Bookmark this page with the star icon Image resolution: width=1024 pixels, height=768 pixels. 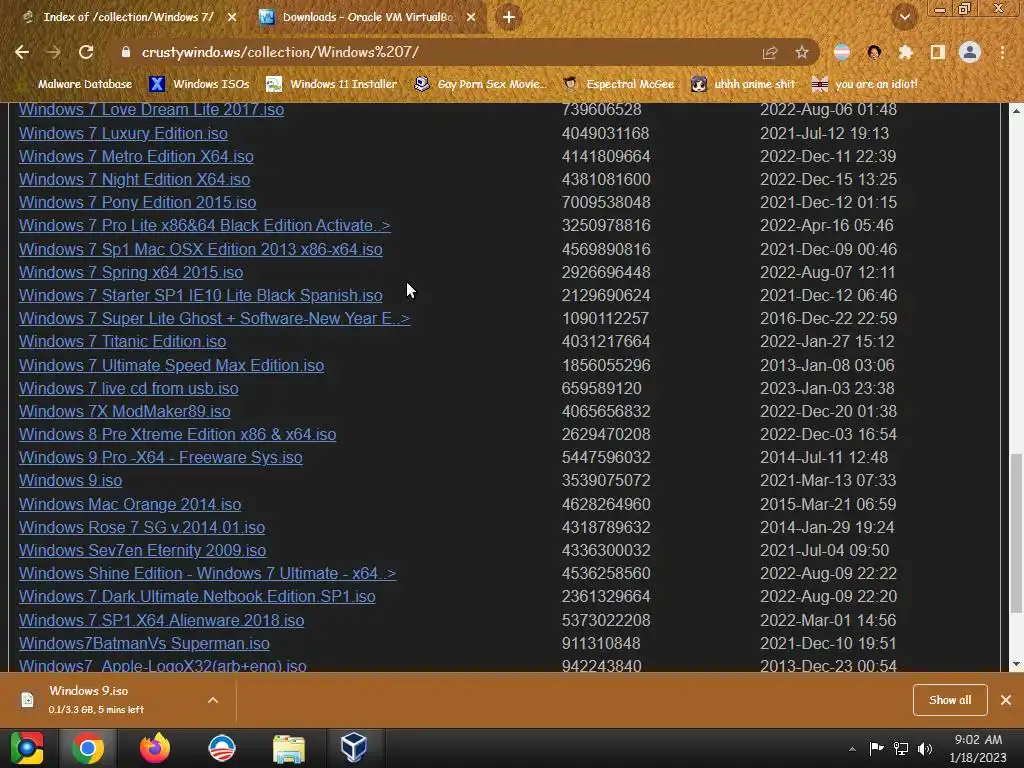coord(802,52)
